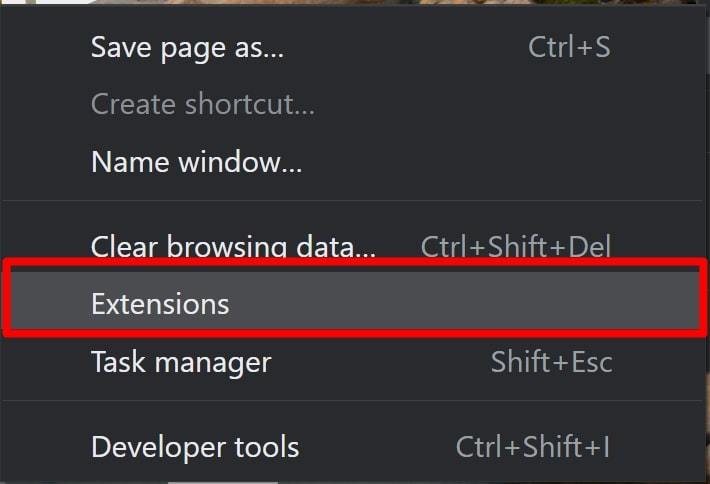Image resolution: width=710 pixels, height=484 pixels.
Task: Click the word 'Extensions' in highlighted row
Action: pyautogui.click(x=160, y=303)
